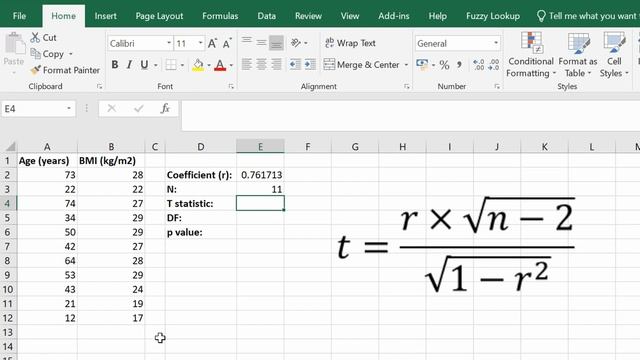Open Conditional Formatting menu
This screenshot has height=360, width=640.
[531, 55]
